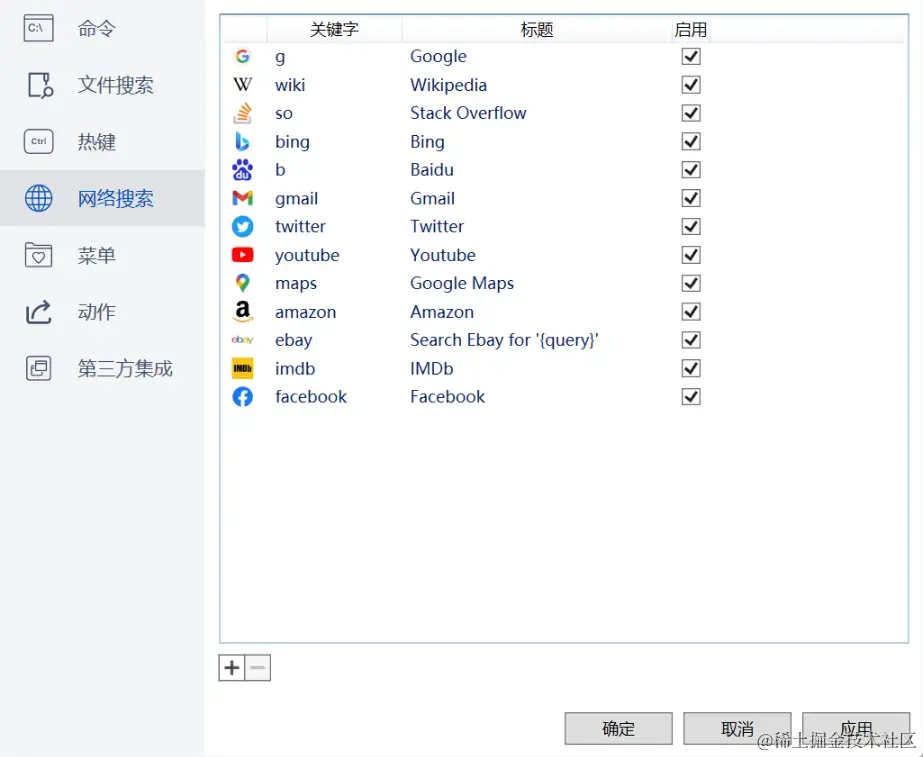
Task: Sort by the 关键字 column header
Action: click(334, 29)
